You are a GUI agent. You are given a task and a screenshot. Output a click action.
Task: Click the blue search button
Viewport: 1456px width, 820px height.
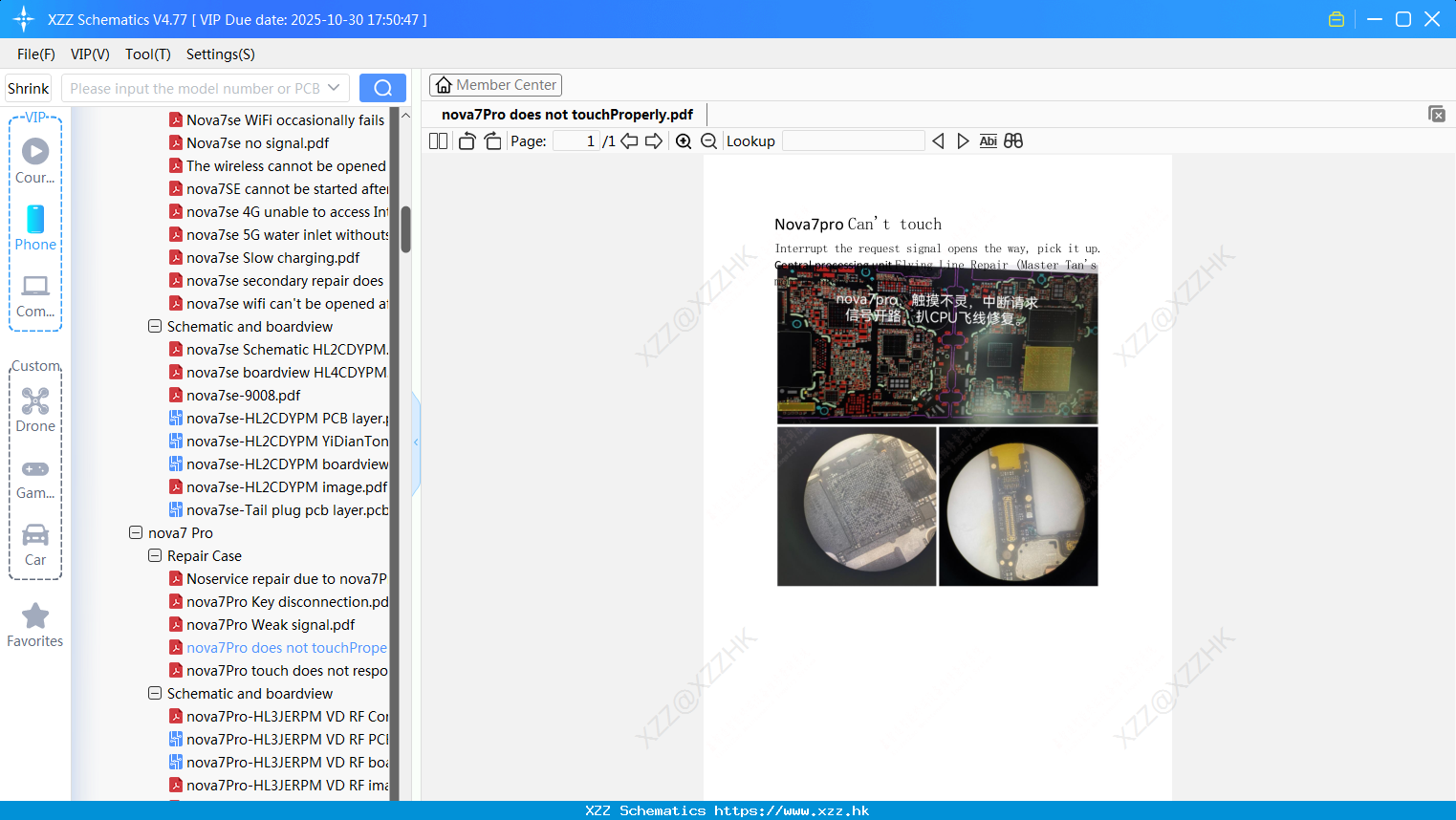click(382, 88)
